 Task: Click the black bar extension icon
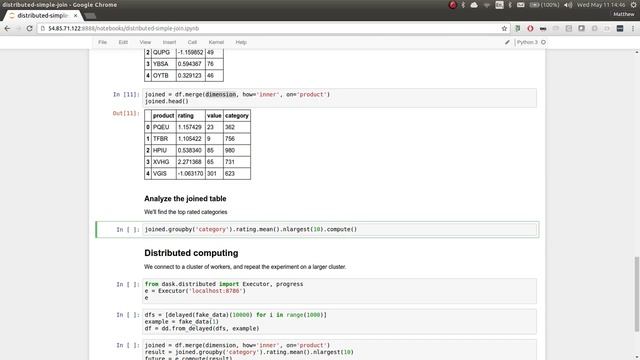click(543, 29)
